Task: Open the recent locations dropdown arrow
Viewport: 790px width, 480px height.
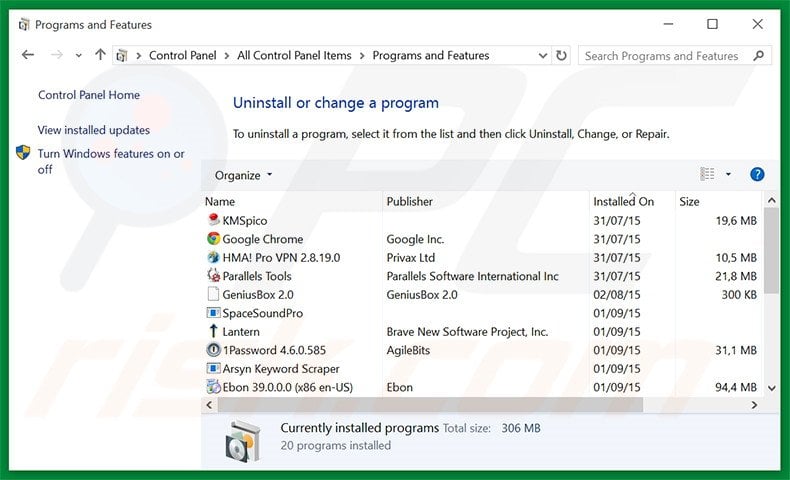Action: [79, 56]
